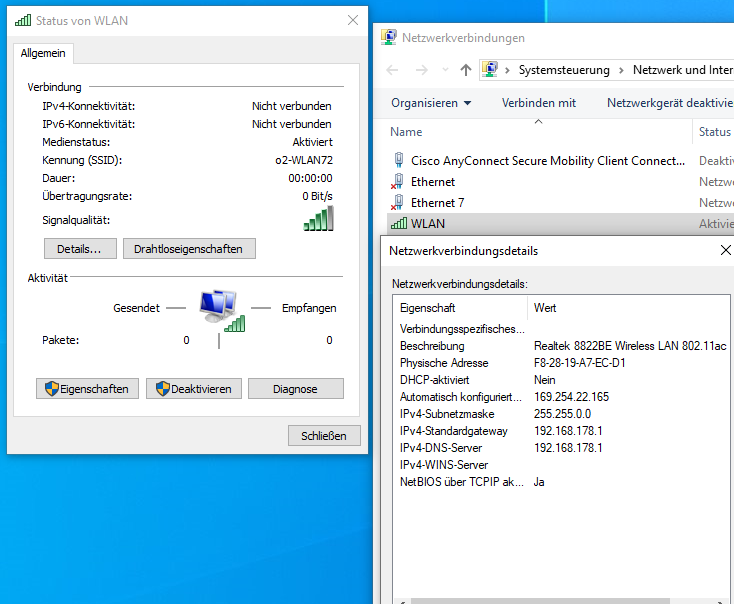Click Systemsteuerung in the address bar
This screenshot has width=734, height=604.
(x=564, y=70)
